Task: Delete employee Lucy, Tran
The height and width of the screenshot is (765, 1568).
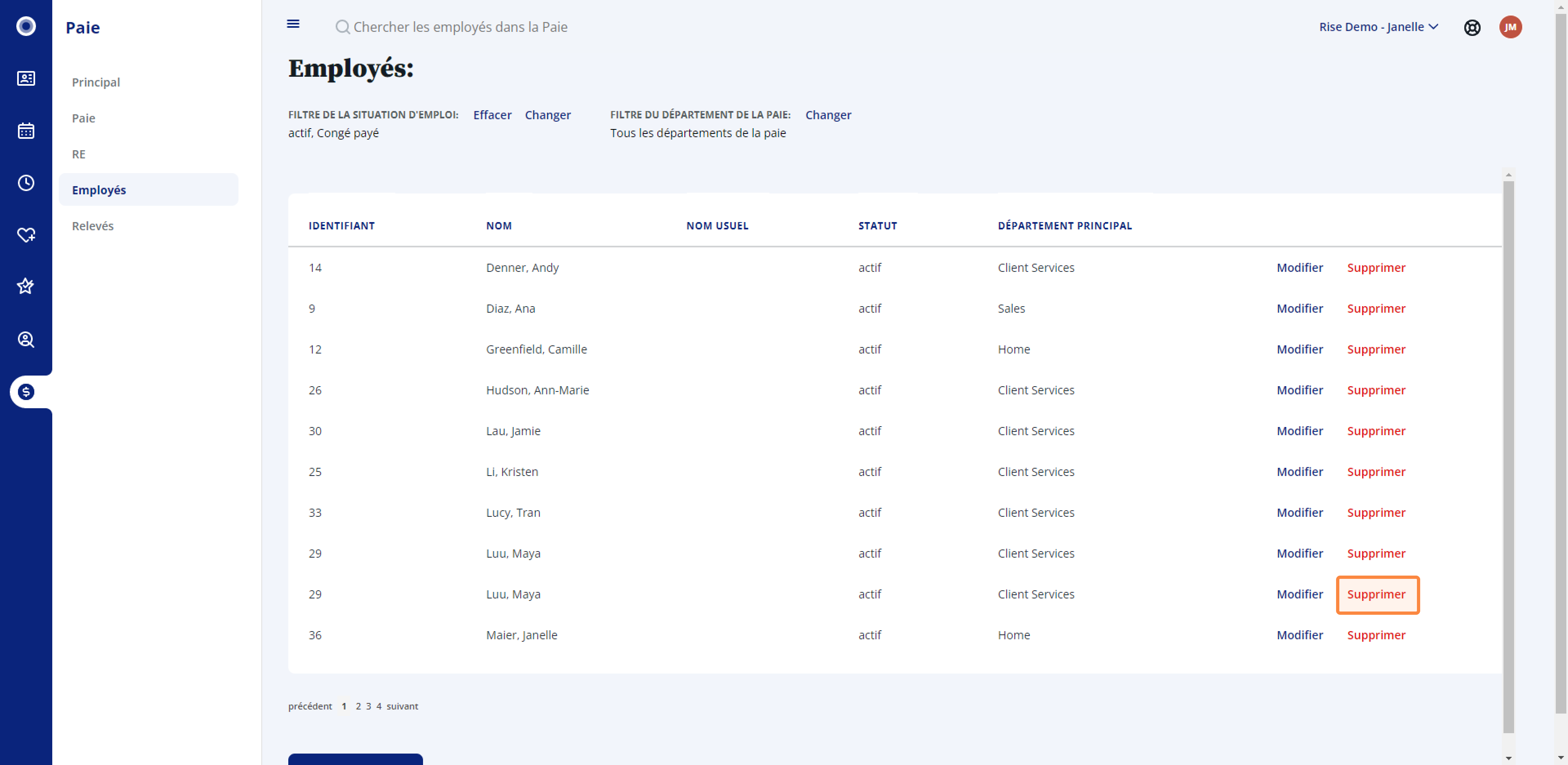Action: pyautogui.click(x=1376, y=512)
